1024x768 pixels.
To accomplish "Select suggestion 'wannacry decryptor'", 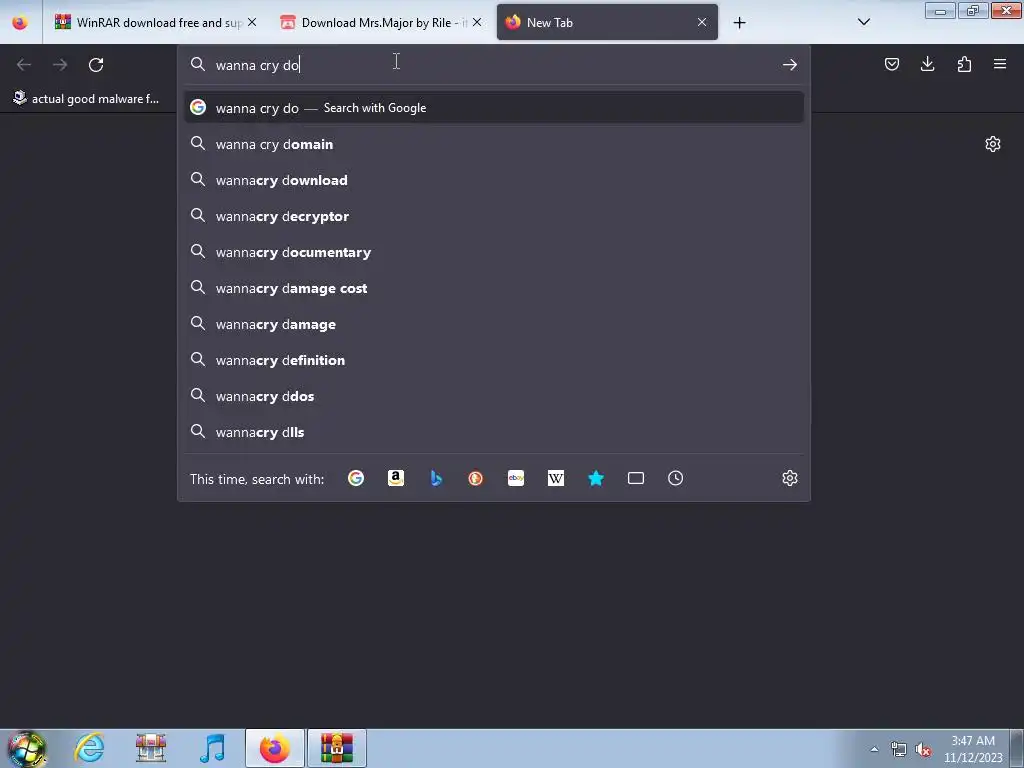I will [494, 216].
